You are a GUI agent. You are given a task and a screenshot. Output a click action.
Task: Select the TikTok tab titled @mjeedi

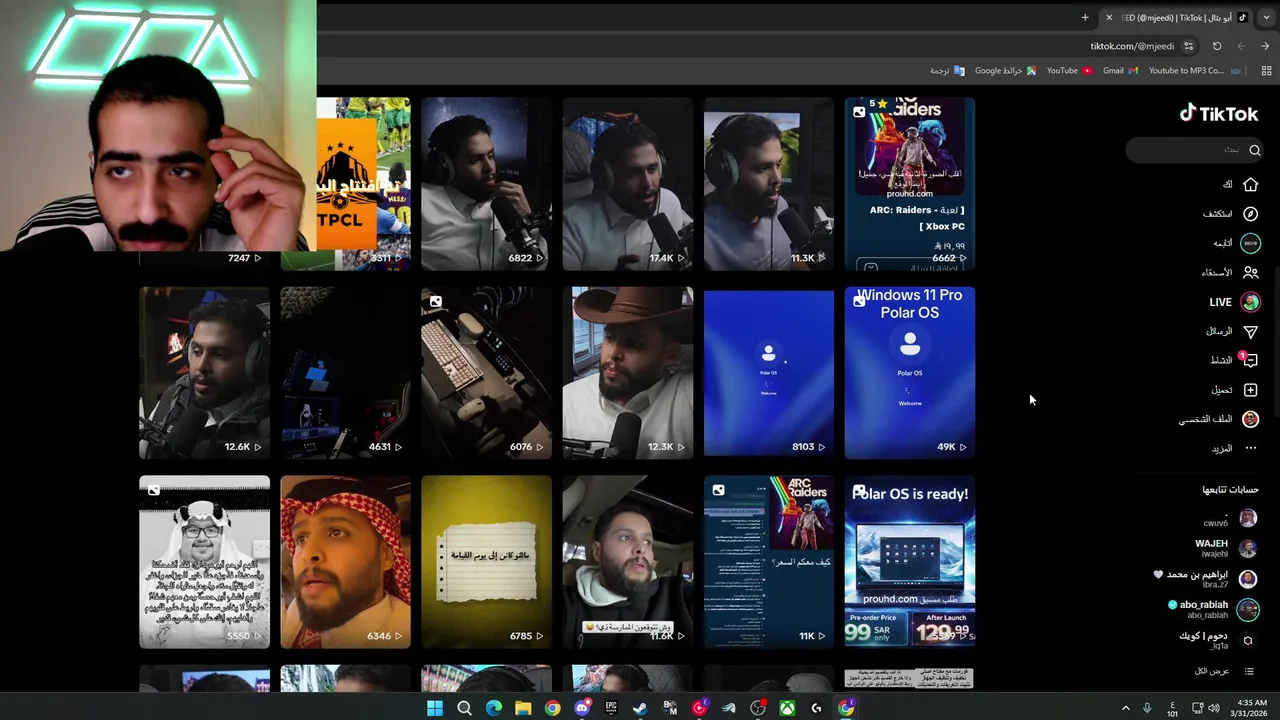[x=1177, y=17]
